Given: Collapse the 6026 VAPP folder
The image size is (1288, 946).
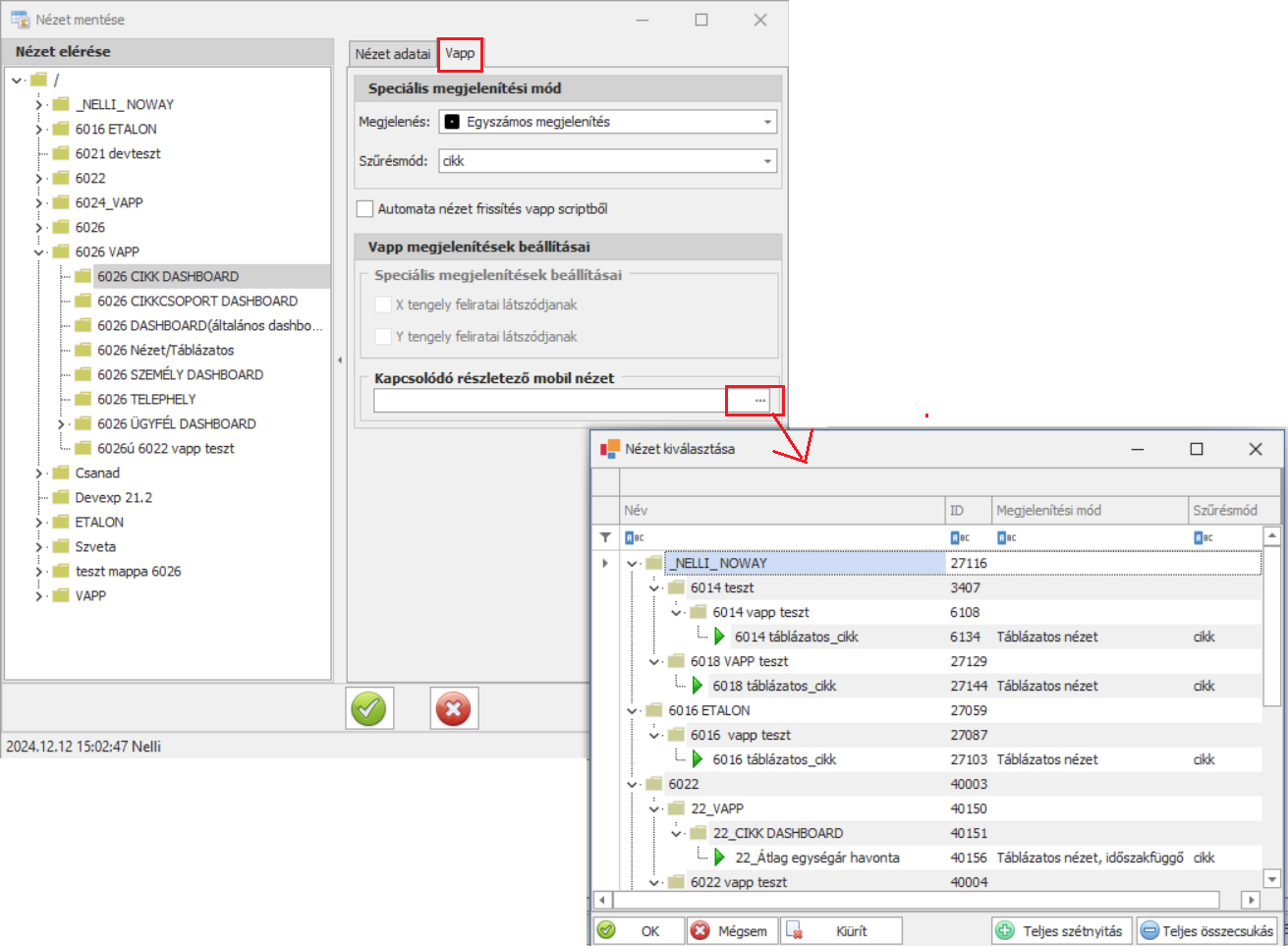Looking at the screenshot, I should click(x=40, y=251).
